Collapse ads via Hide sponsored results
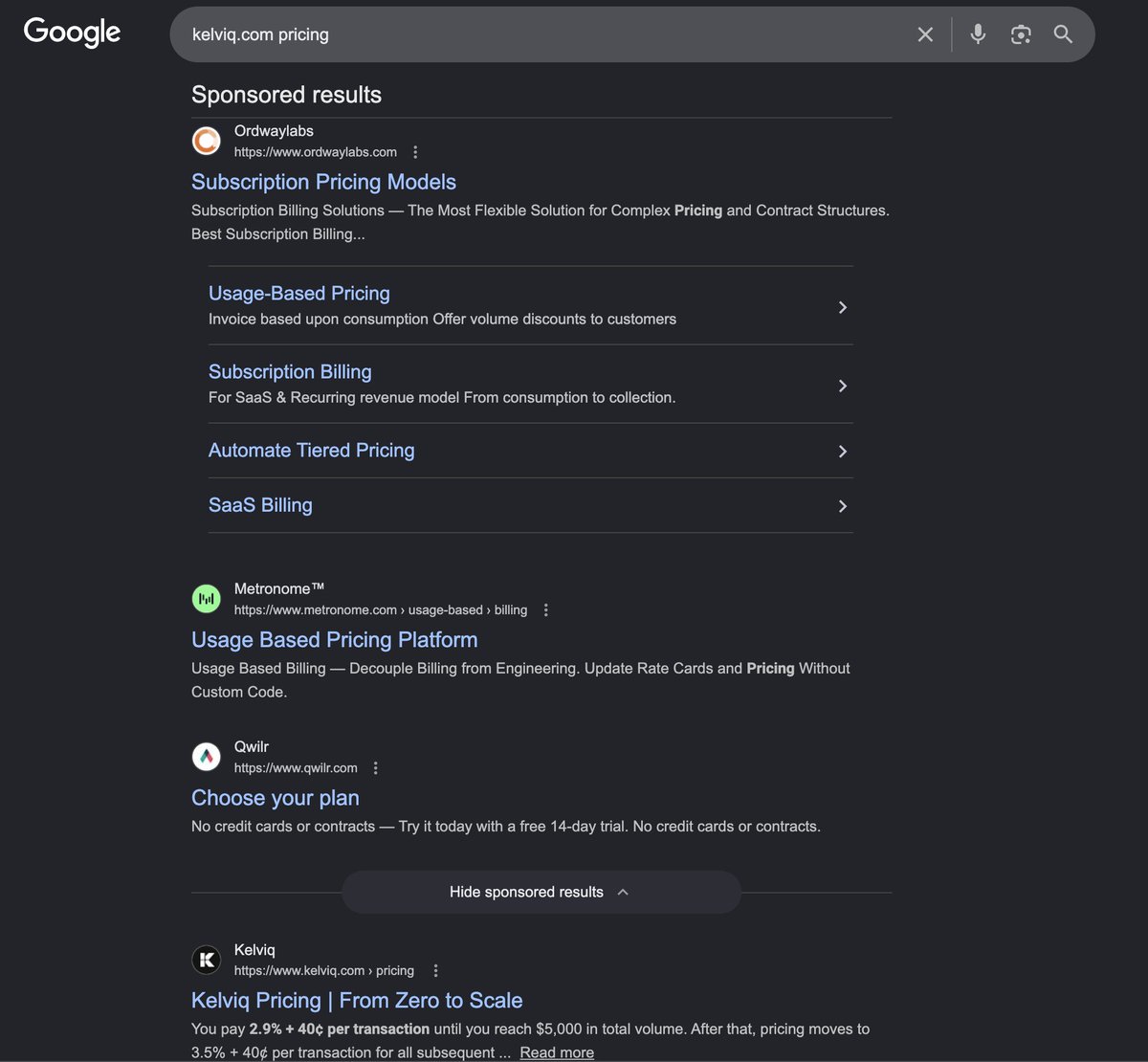Image resolution: width=1148 pixels, height=1062 pixels. point(541,892)
